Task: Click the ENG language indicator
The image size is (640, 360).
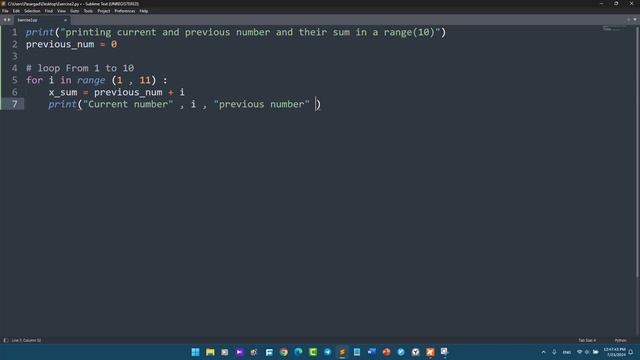Action: pos(567,352)
